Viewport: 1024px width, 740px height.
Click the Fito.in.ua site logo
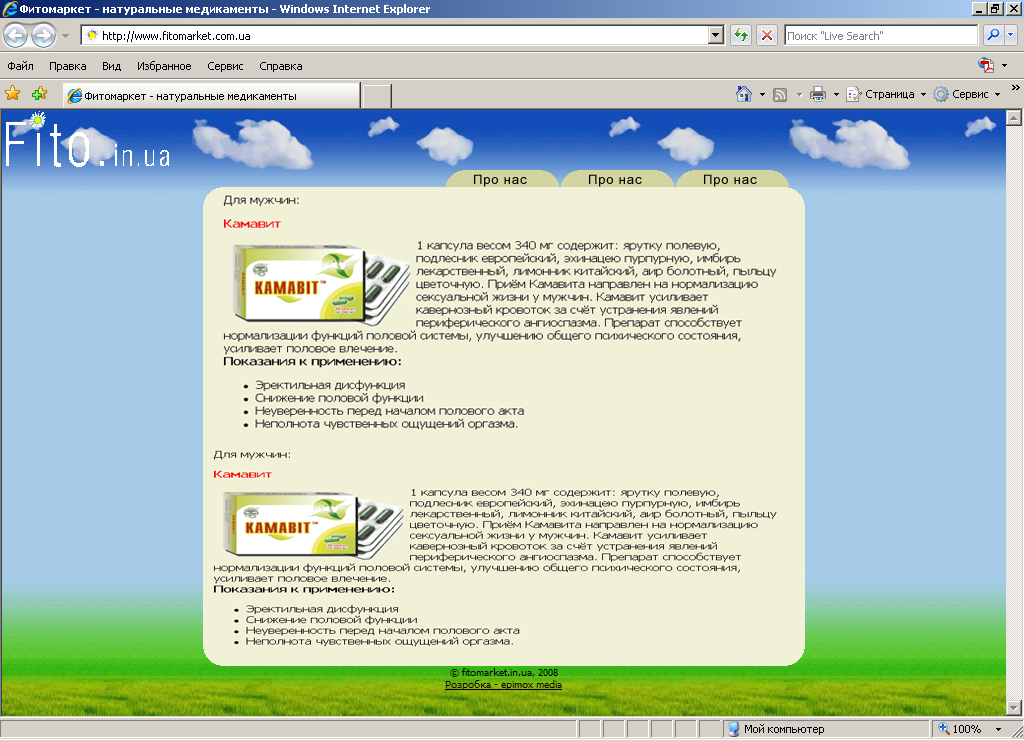87,141
